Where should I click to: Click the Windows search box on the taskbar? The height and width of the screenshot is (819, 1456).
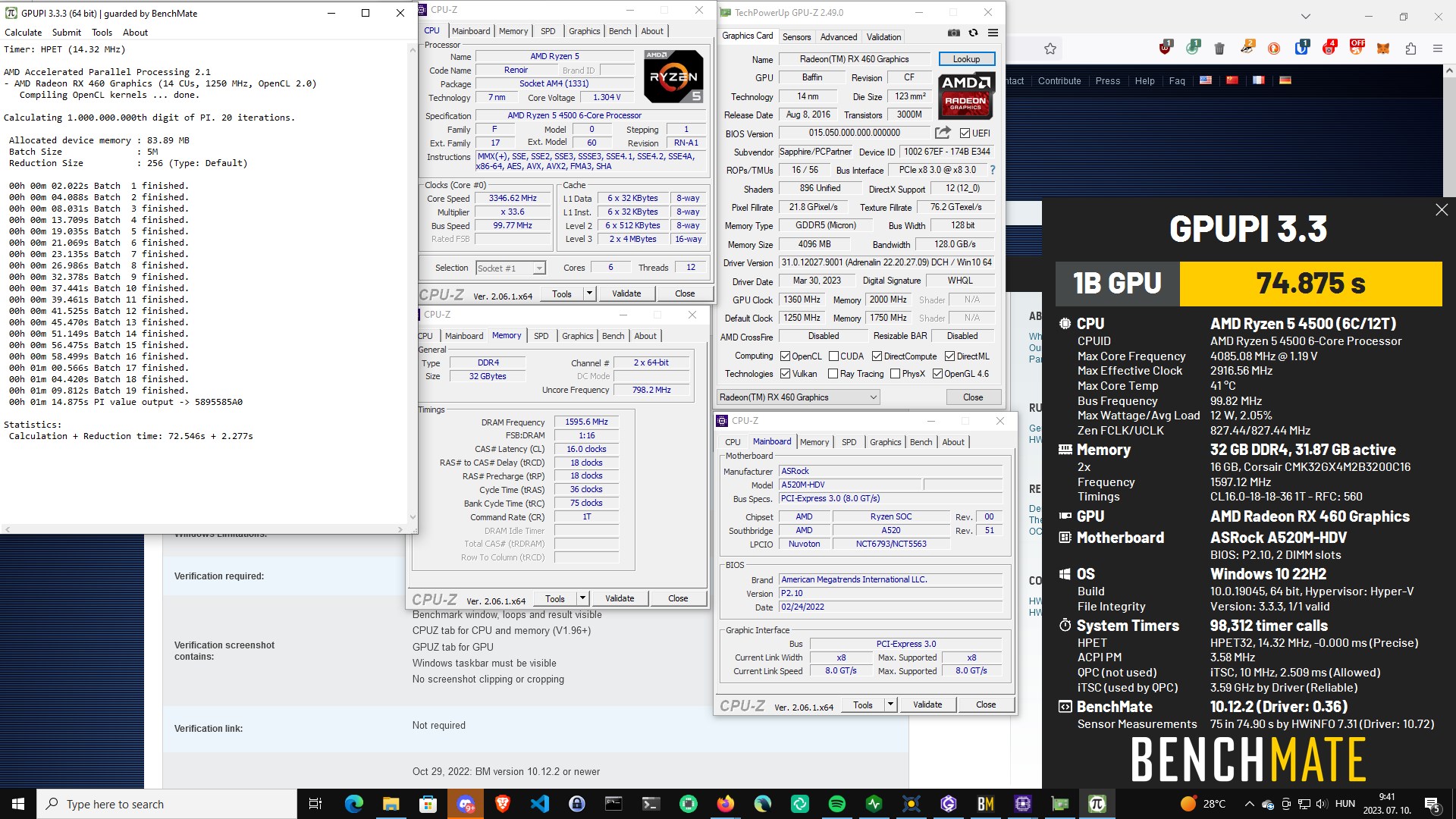[x=167, y=804]
